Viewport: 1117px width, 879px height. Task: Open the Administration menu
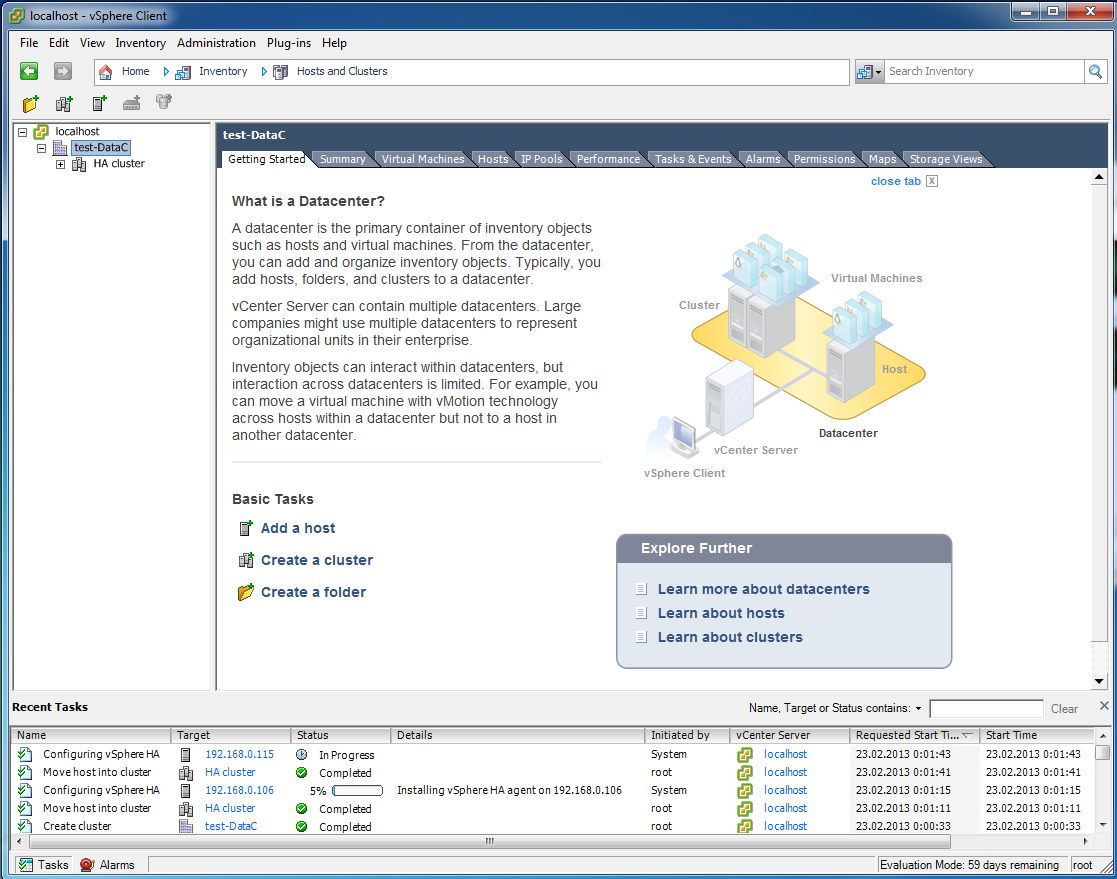coord(216,43)
